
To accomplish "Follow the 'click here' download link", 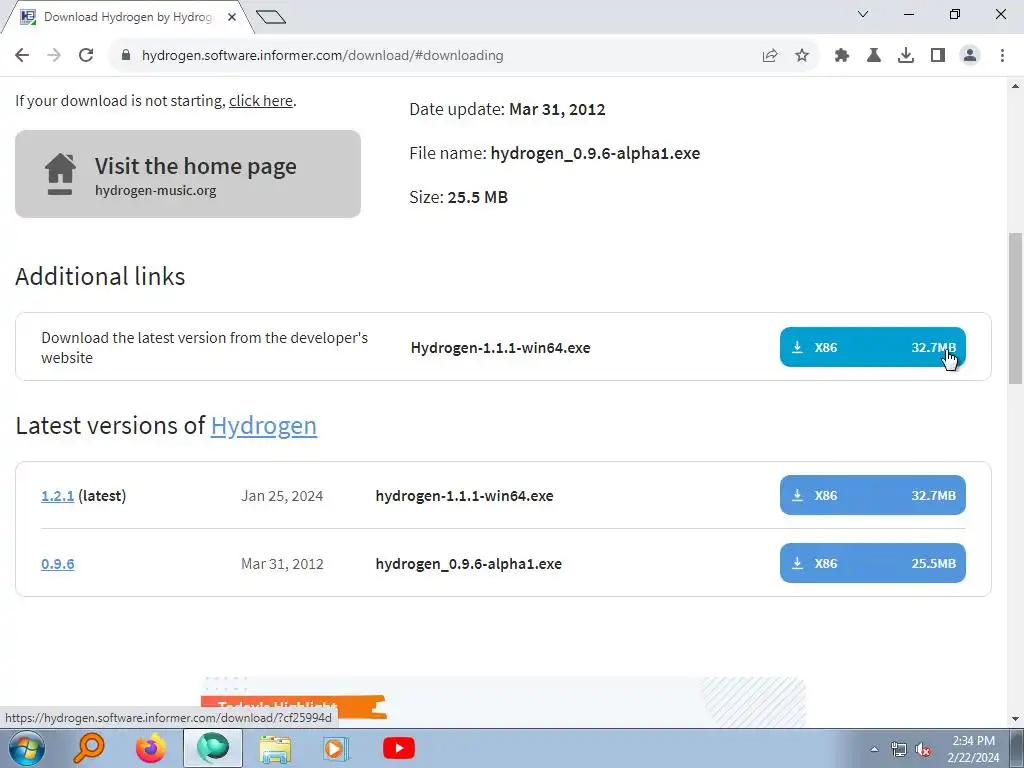I will [261, 101].
